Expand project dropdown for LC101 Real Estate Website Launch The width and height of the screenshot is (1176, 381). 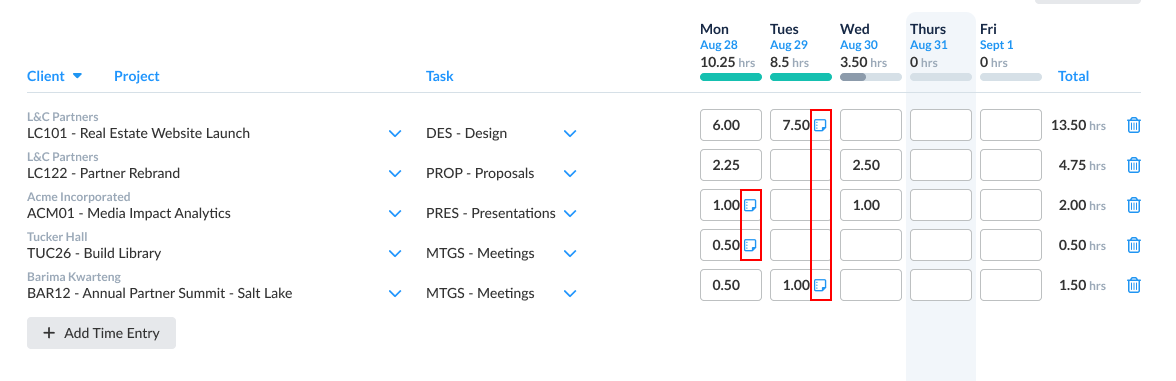(x=395, y=134)
